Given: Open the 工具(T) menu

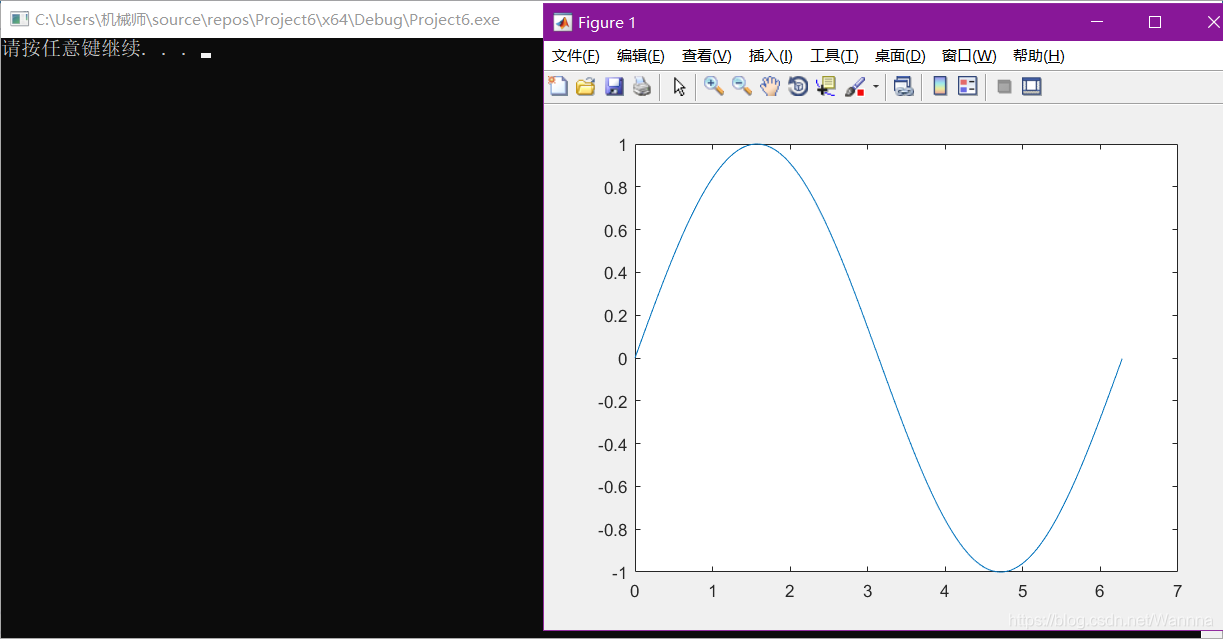Looking at the screenshot, I should (834, 56).
